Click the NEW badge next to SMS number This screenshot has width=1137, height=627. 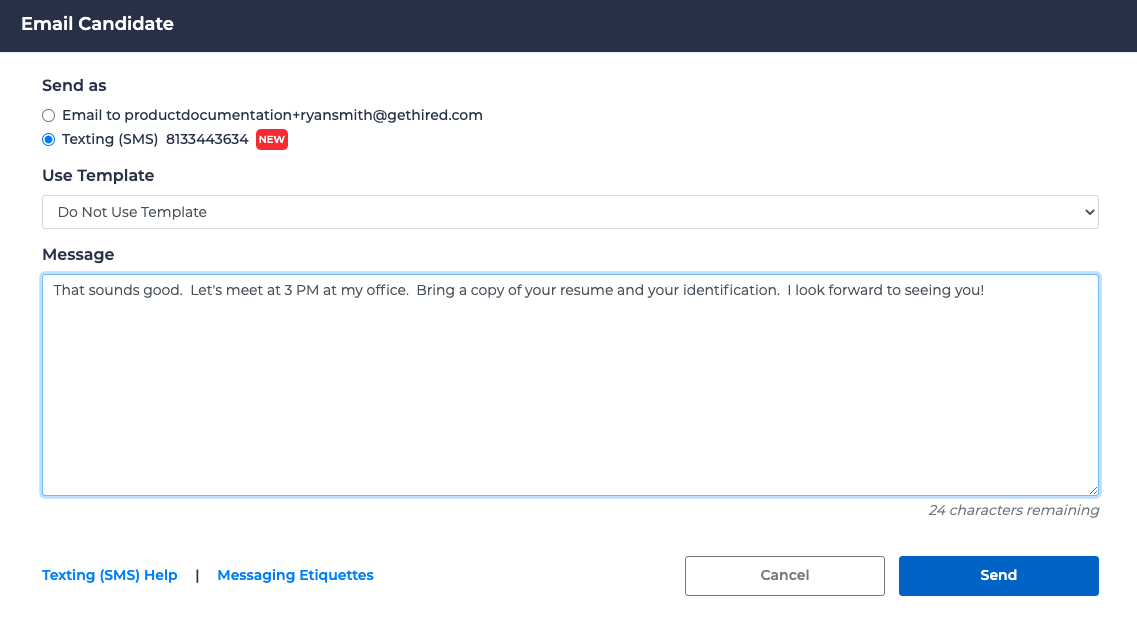click(x=271, y=140)
